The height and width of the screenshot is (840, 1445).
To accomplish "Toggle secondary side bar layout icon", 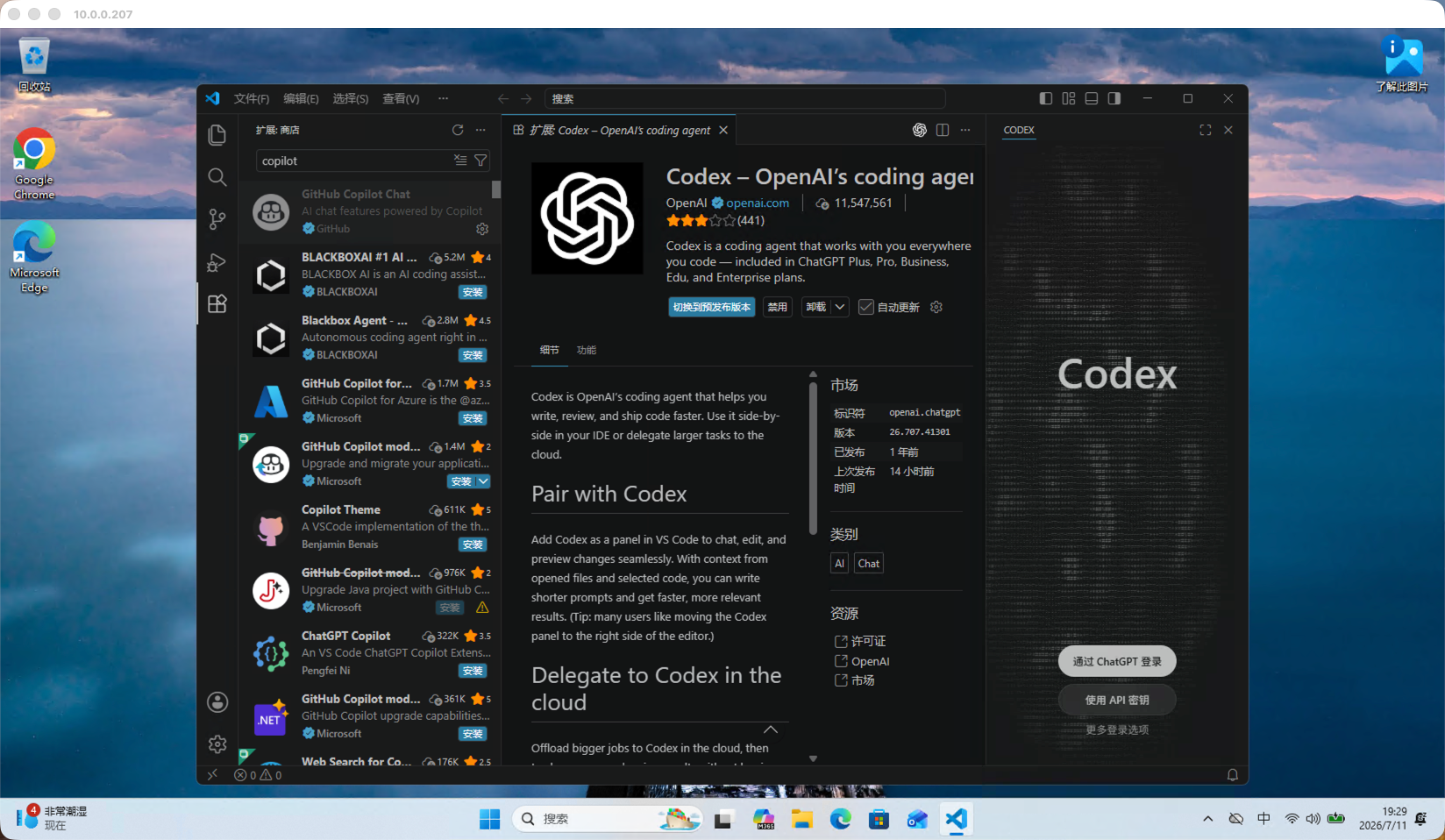I will [x=1114, y=98].
